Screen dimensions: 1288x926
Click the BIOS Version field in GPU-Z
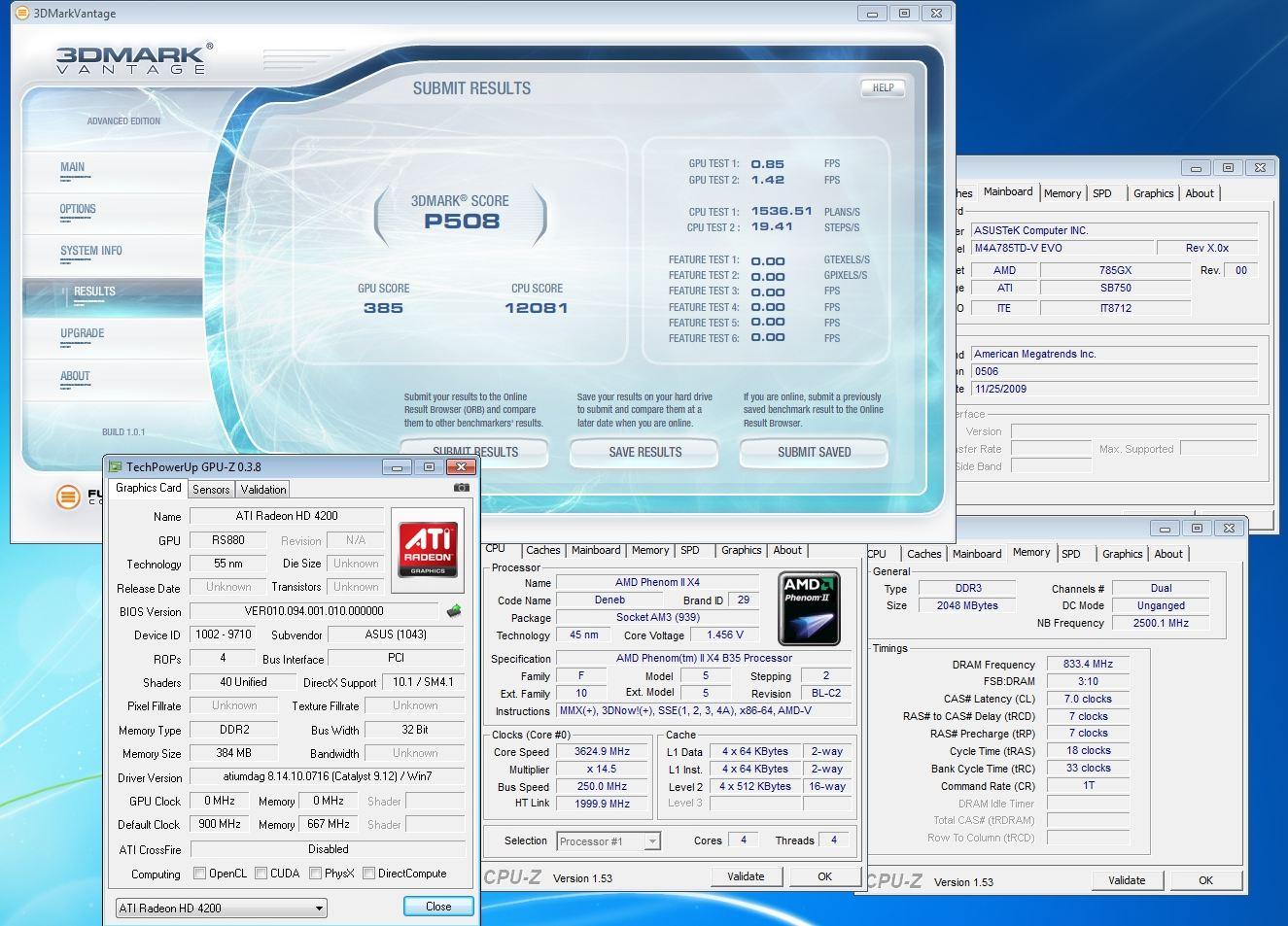[x=314, y=611]
